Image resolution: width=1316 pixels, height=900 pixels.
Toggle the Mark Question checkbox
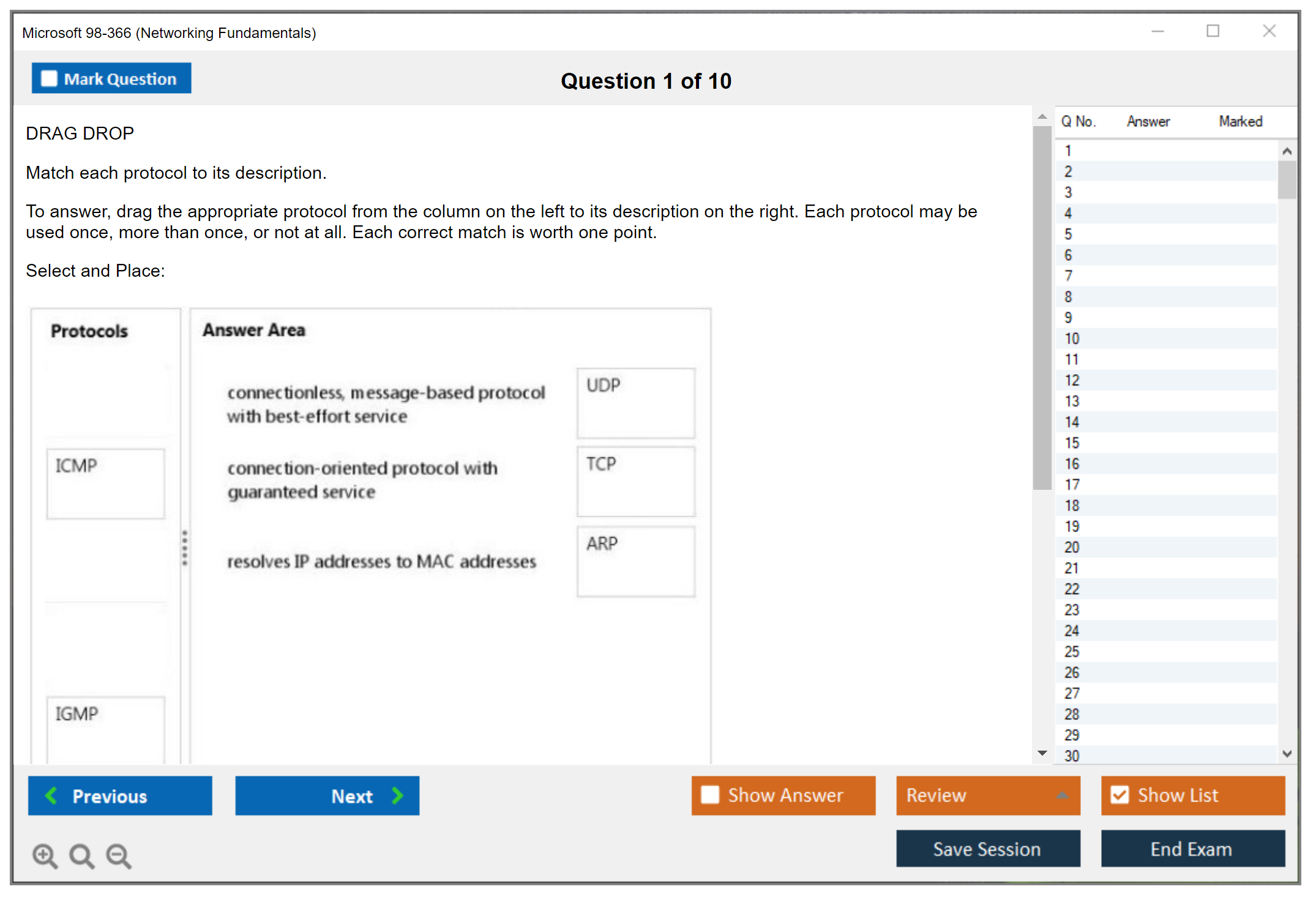49,78
